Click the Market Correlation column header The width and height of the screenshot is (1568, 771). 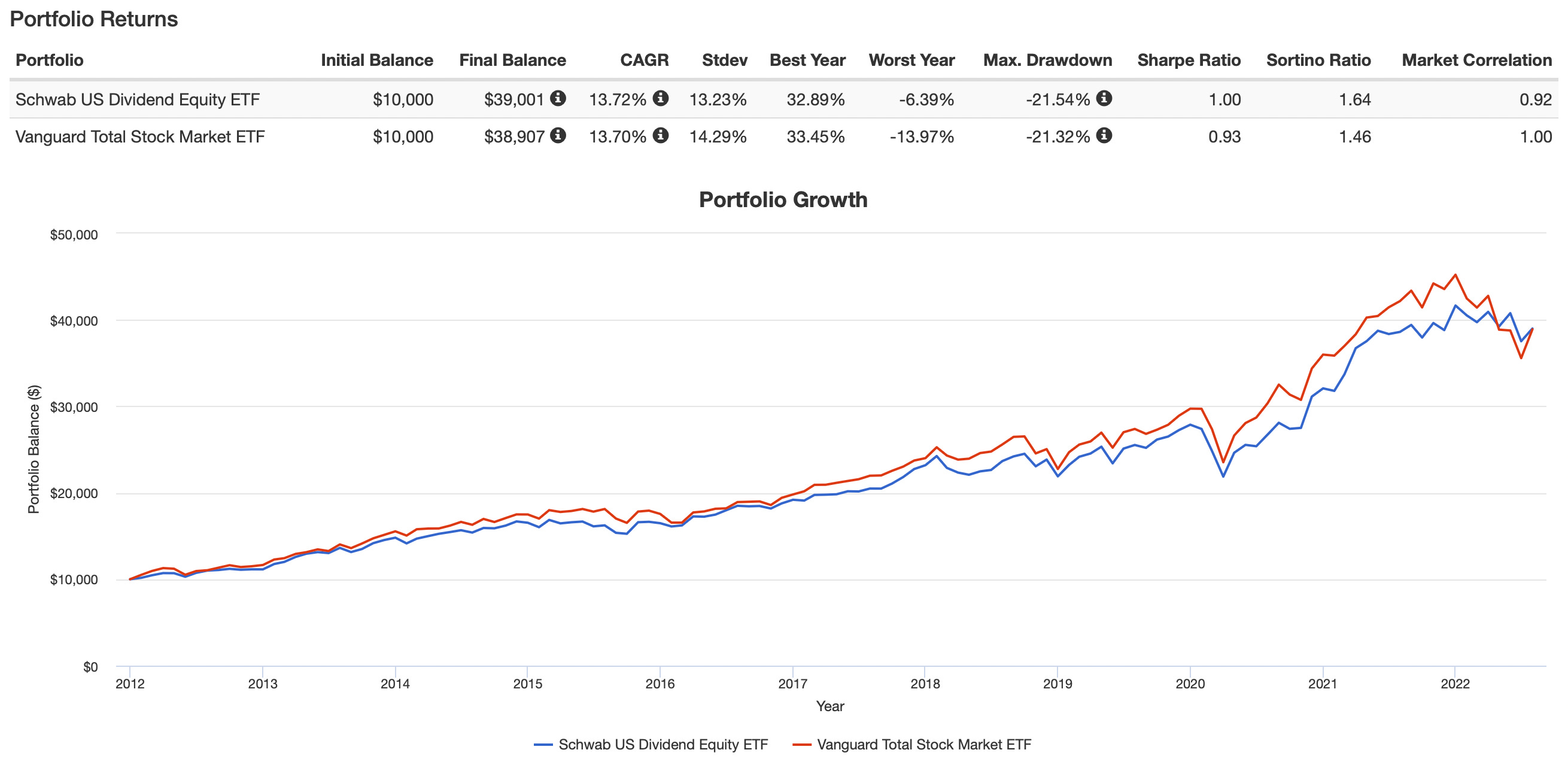coord(1476,60)
